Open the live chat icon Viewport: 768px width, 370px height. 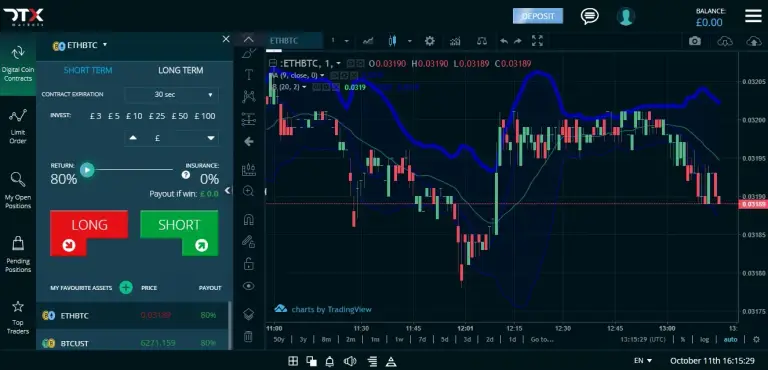(x=590, y=16)
